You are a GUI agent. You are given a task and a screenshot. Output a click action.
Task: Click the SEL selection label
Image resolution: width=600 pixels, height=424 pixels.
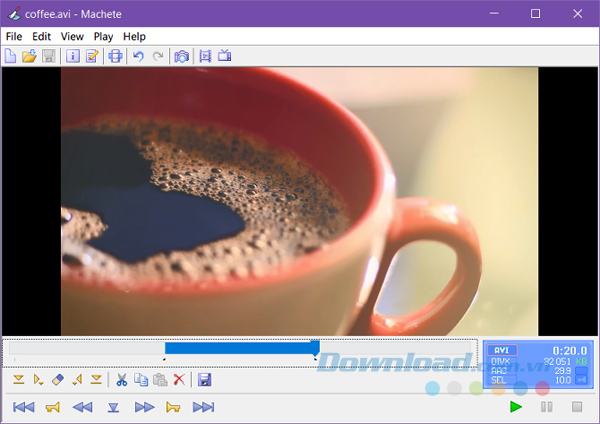pos(499,380)
